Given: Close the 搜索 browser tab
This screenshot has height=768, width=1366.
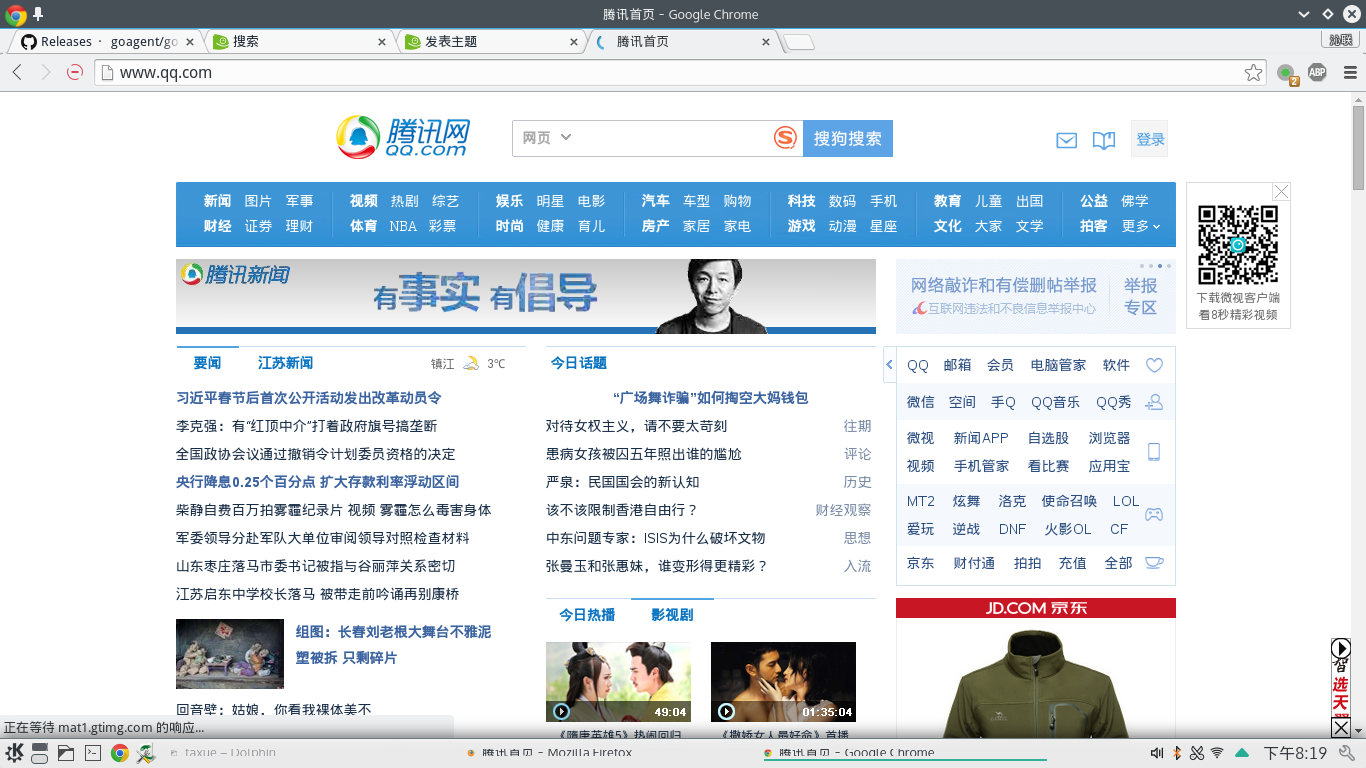Looking at the screenshot, I should point(381,42).
